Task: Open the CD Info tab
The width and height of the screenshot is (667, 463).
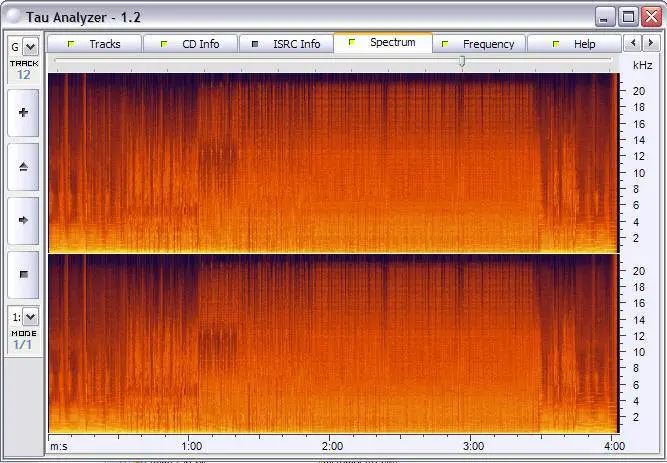Action: 190,44
